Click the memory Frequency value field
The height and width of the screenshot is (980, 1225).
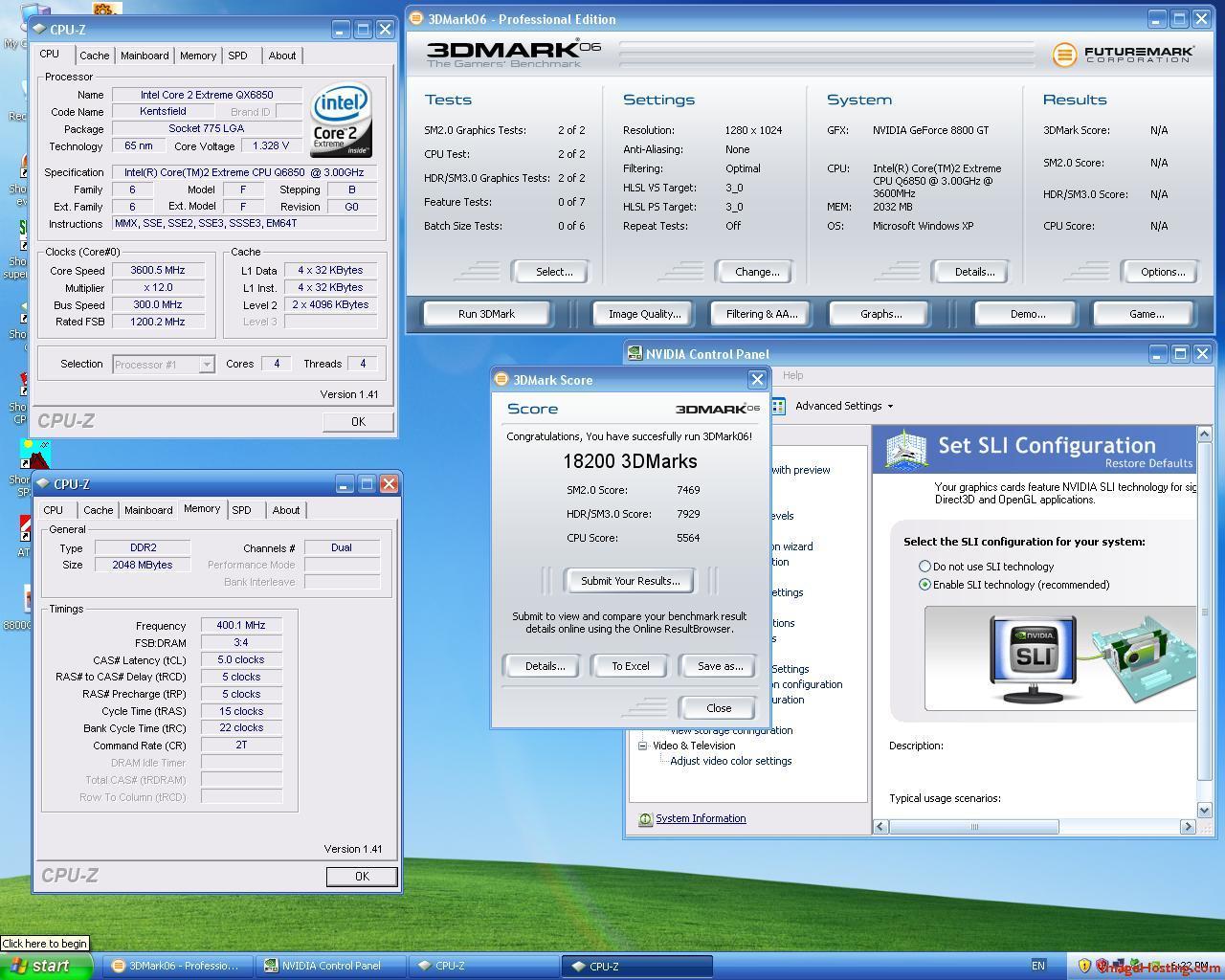click(241, 625)
